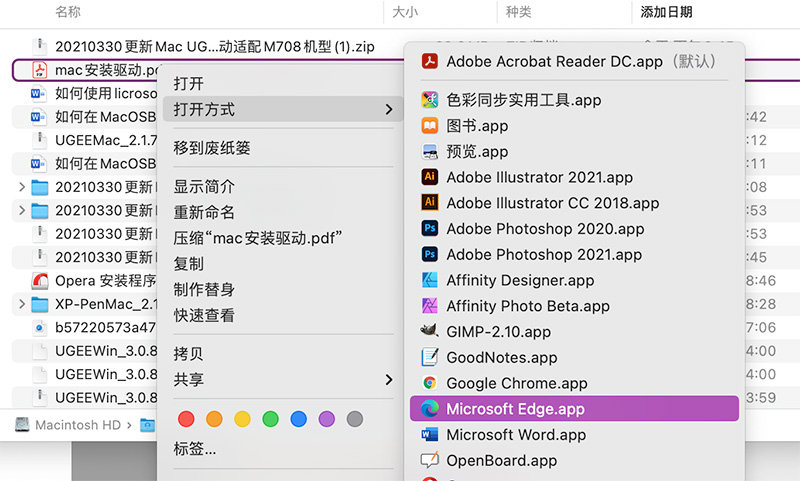Click the Adobe Acrobat Reader DC icon
Viewport: 800px width, 481px height.
coord(430,61)
